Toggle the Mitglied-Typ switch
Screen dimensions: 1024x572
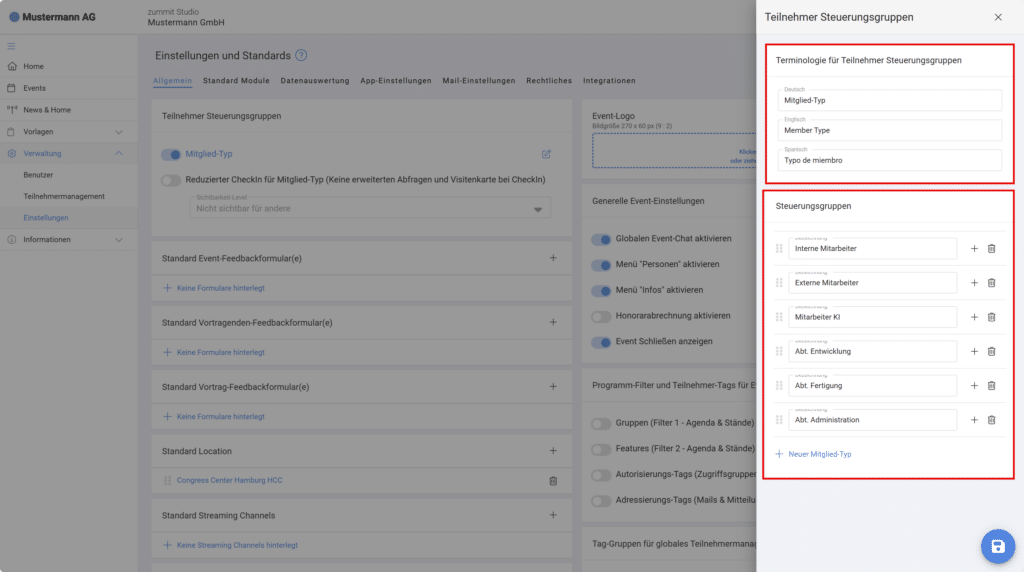coord(171,155)
